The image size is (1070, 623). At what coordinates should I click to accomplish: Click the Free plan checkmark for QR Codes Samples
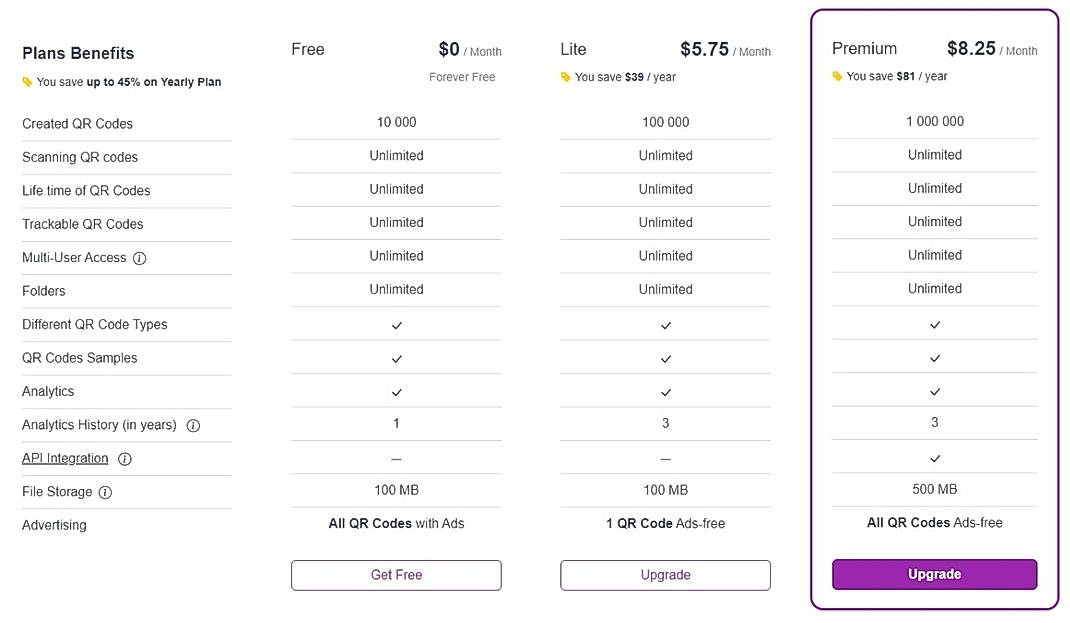pyautogui.click(x=396, y=357)
